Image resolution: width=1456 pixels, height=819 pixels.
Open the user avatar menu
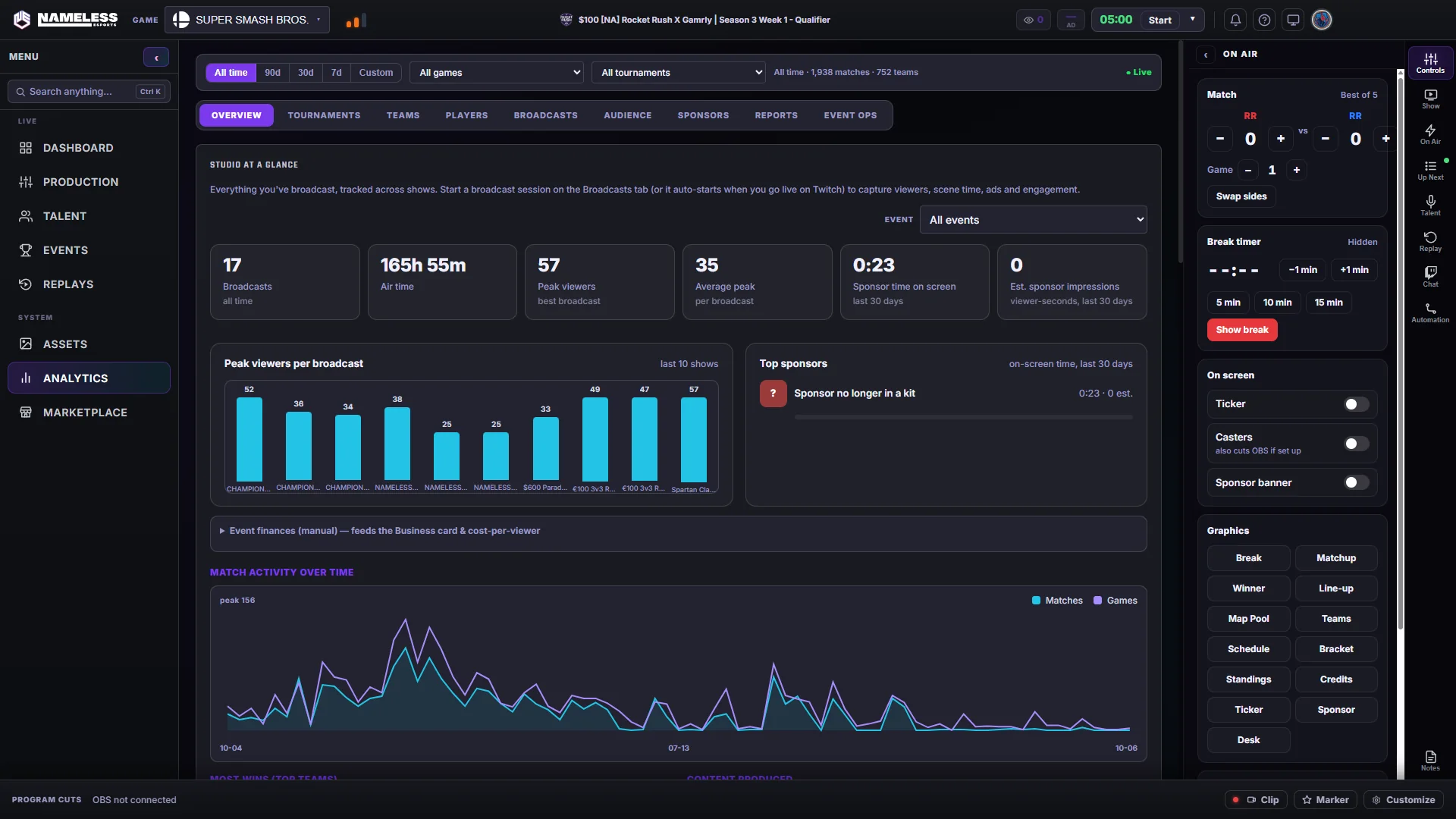1322,20
